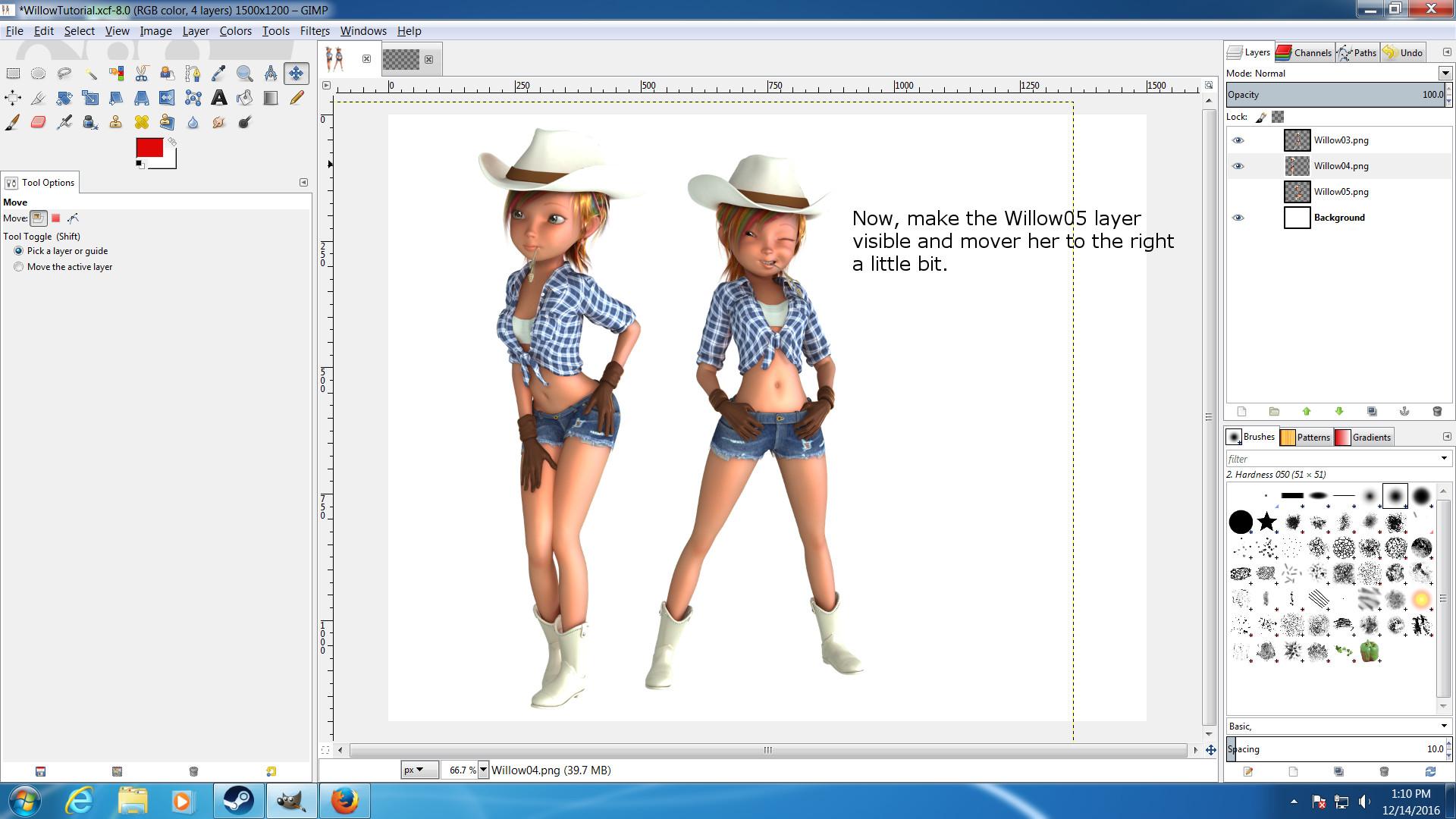Expand the zoom percentage dropdown
The width and height of the screenshot is (1456, 819).
[x=483, y=770]
